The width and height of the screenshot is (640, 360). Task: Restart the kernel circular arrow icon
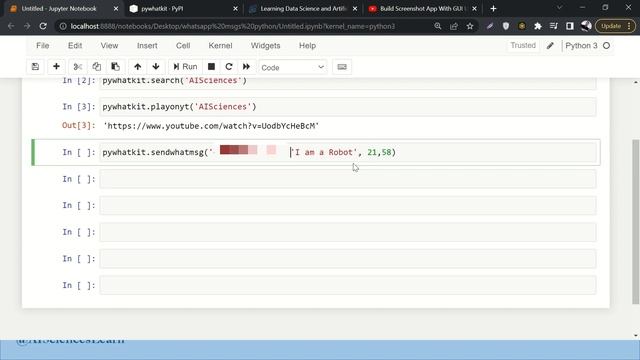click(229, 67)
